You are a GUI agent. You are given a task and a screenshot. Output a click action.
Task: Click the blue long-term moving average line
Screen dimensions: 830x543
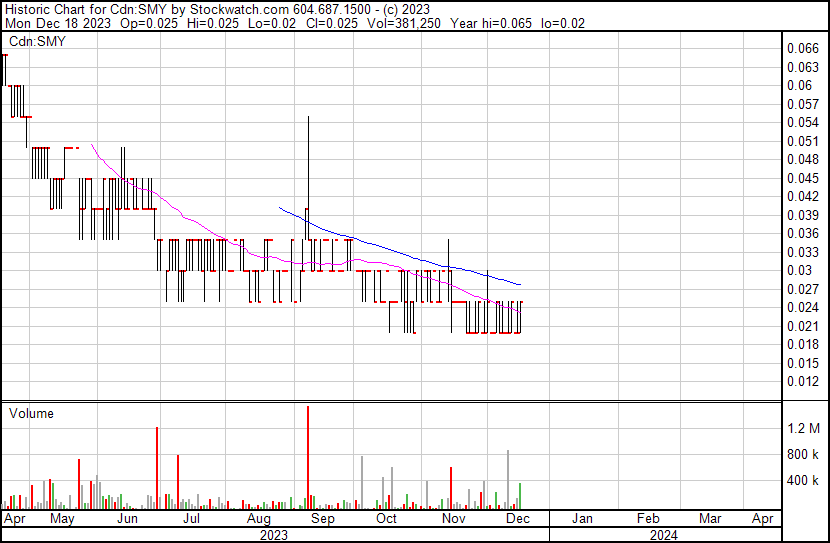pos(400,252)
